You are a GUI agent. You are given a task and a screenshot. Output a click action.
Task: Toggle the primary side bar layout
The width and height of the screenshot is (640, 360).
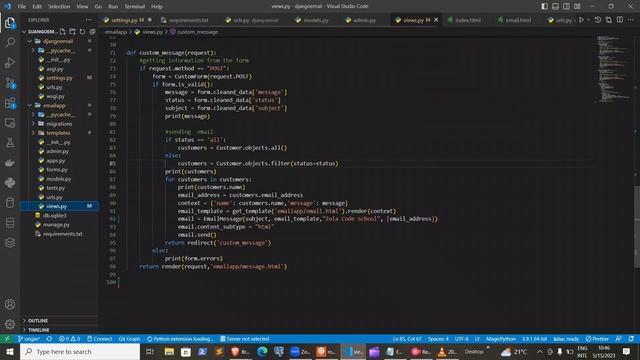(x=544, y=6)
